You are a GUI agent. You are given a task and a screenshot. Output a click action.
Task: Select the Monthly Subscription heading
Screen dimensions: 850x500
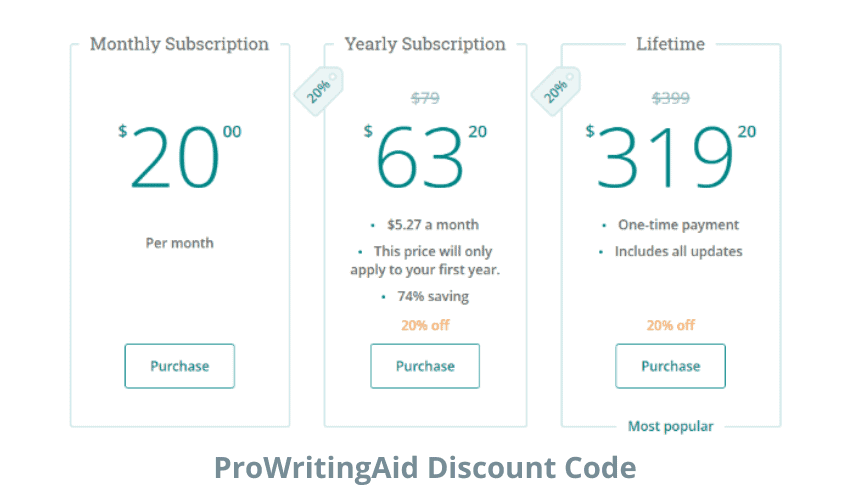[179, 44]
